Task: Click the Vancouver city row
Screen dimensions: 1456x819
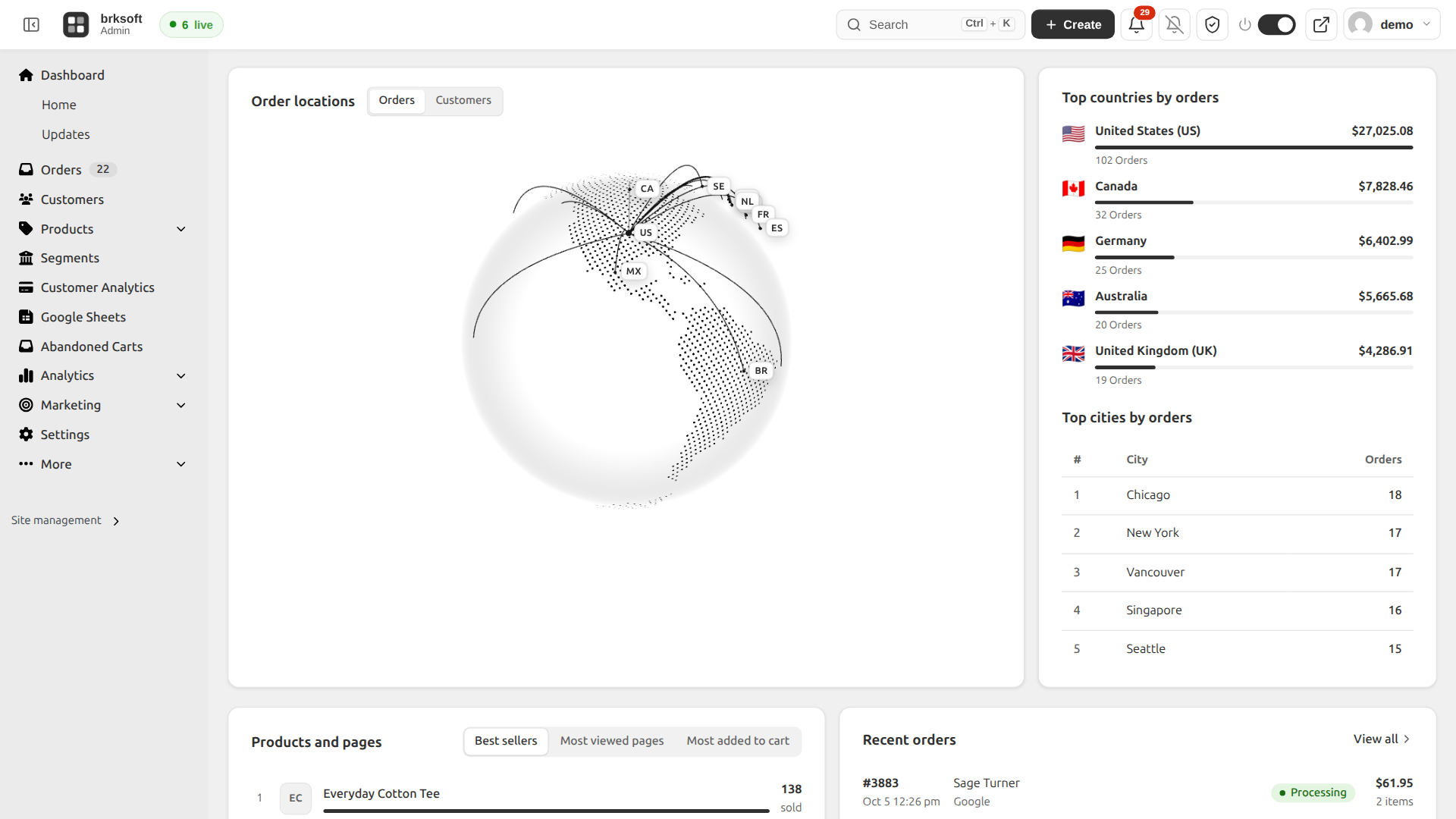Action: [x=1237, y=573]
